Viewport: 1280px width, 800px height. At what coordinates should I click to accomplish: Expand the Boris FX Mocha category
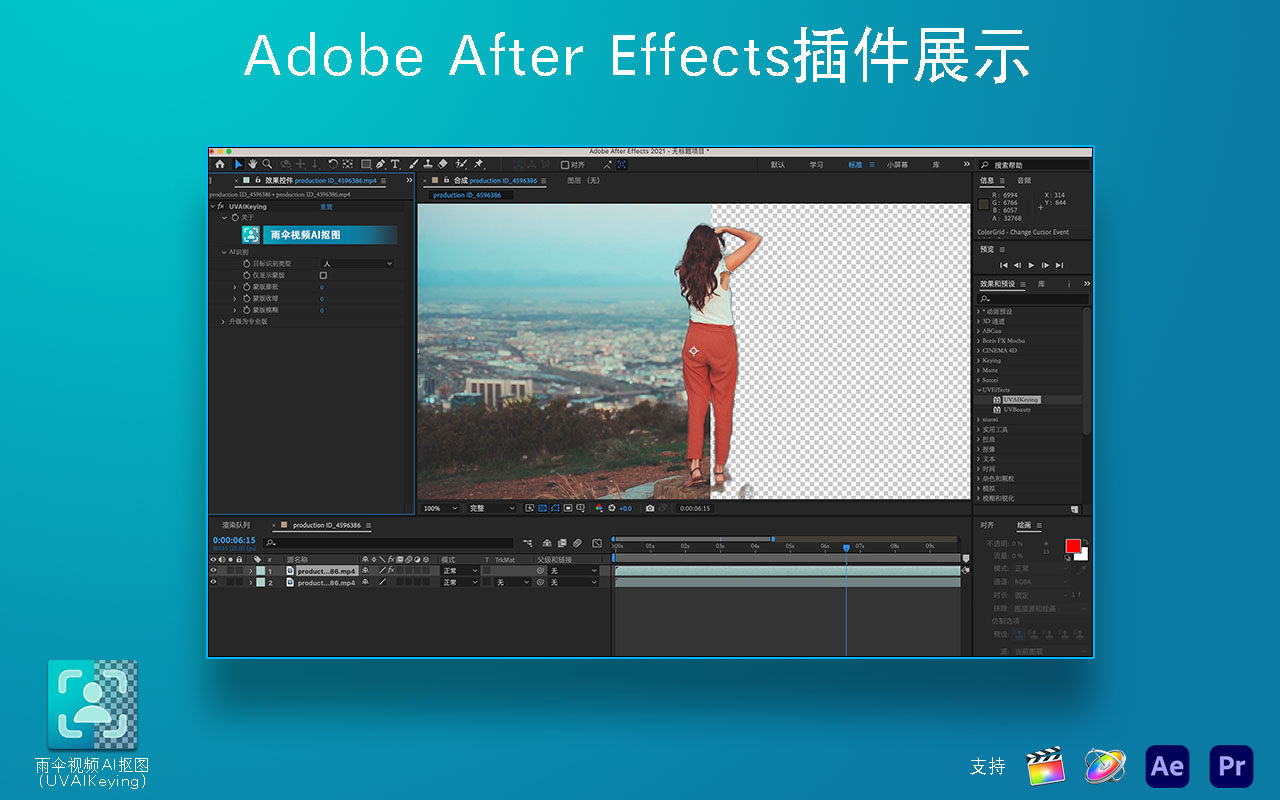pos(979,341)
